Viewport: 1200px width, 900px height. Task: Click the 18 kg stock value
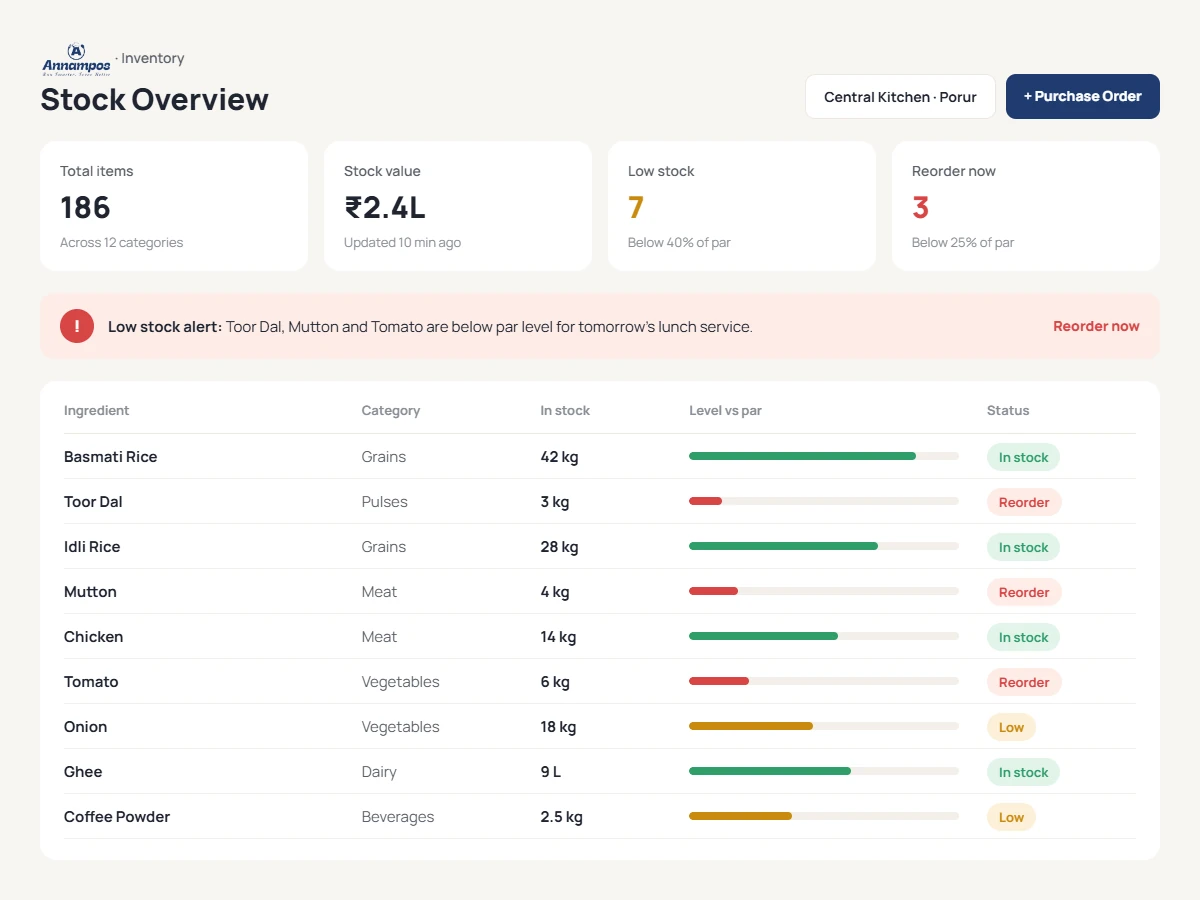[558, 727]
